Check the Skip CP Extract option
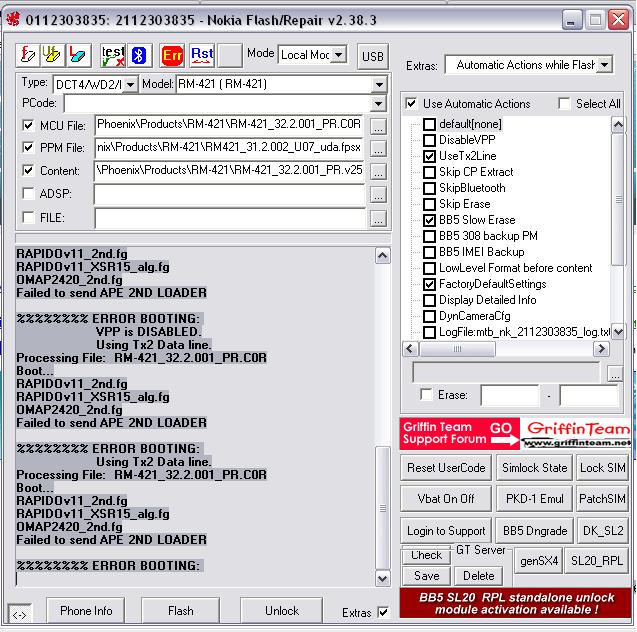637x632 pixels. [x=429, y=172]
